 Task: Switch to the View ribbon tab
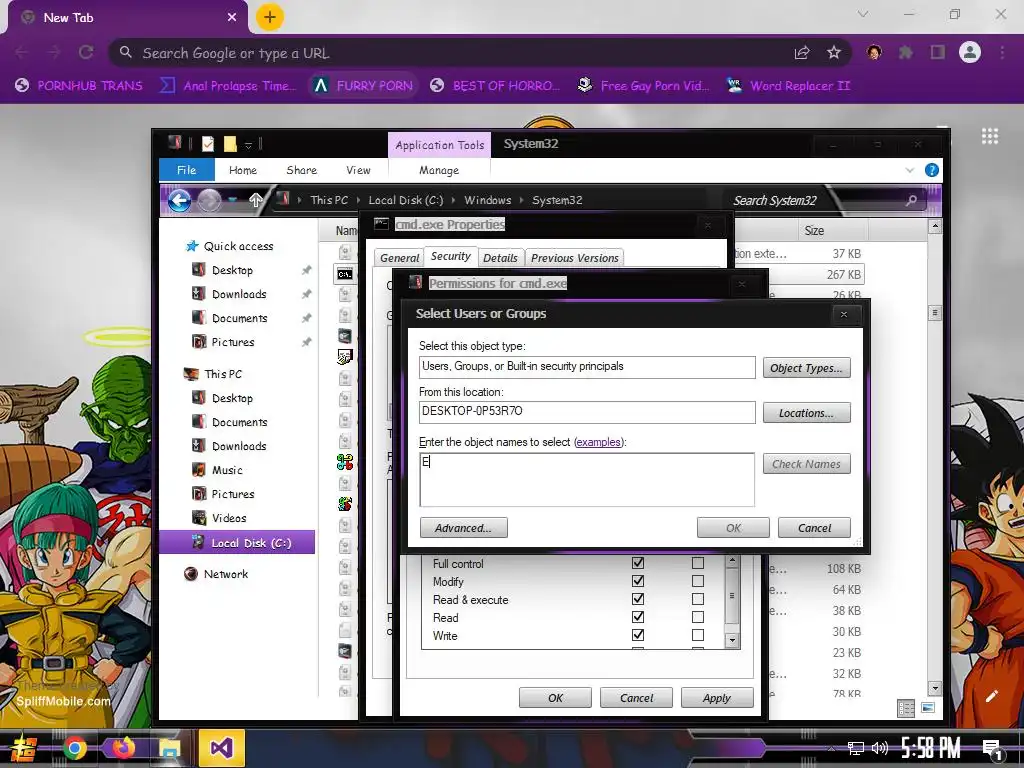(358, 170)
